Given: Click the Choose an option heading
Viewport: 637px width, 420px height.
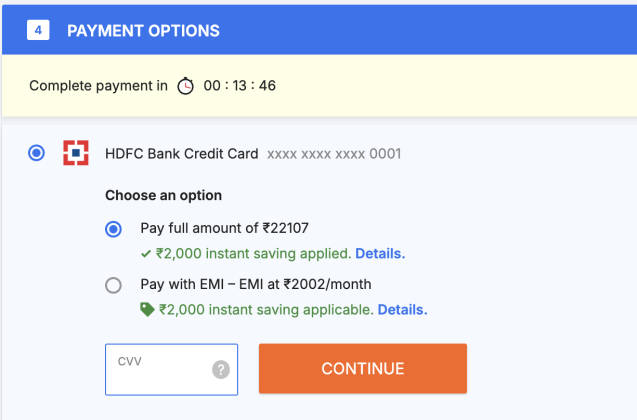Looking at the screenshot, I should tap(163, 195).
